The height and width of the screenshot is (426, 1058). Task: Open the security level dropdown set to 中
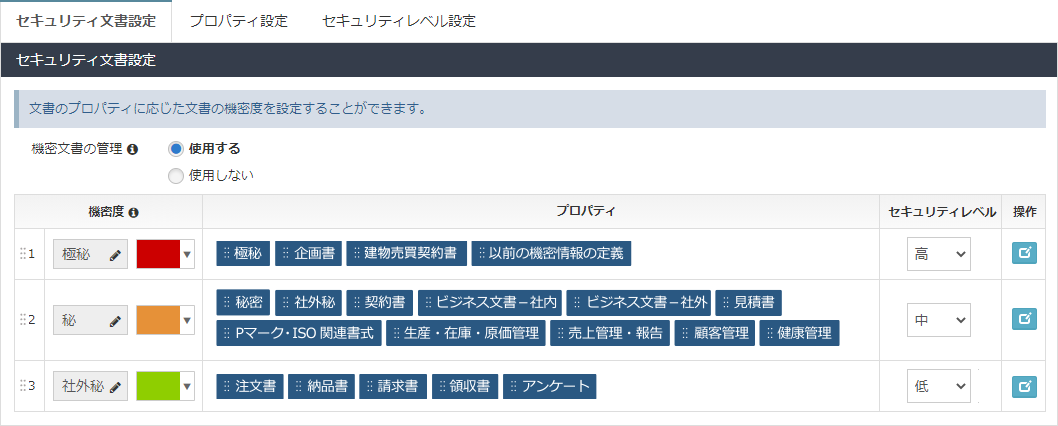(x=938, y=320)
